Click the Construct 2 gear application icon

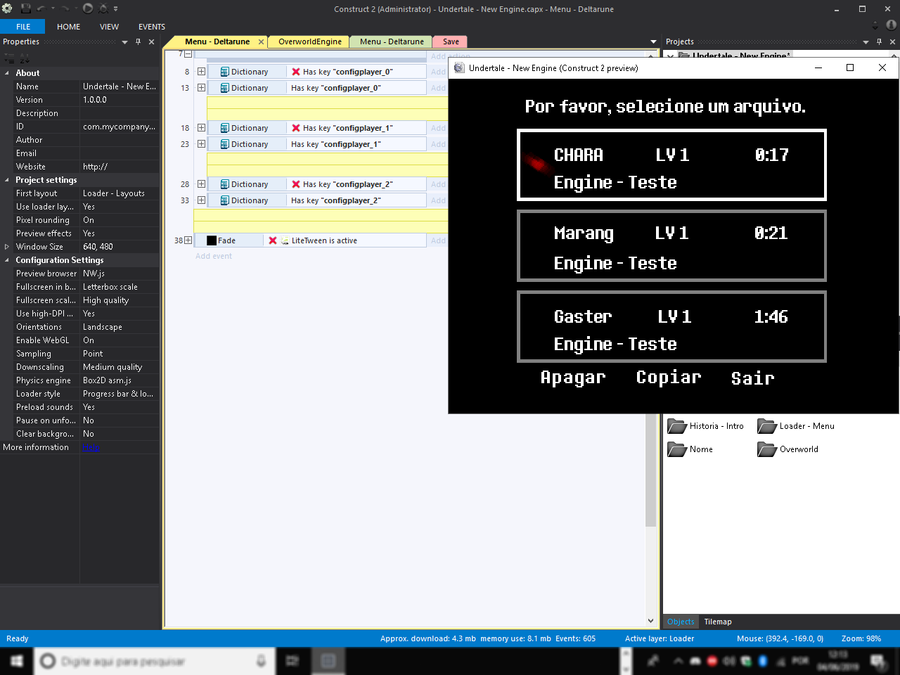coord(7,9)
